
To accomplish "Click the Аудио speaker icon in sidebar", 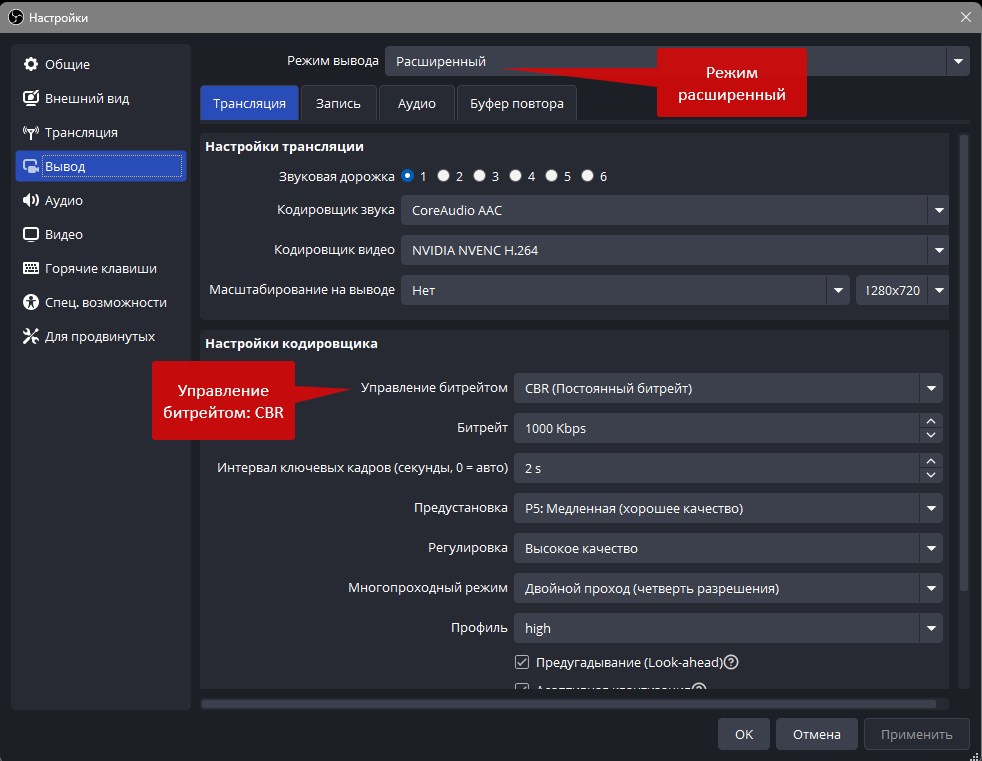I will tap(31, 200).
